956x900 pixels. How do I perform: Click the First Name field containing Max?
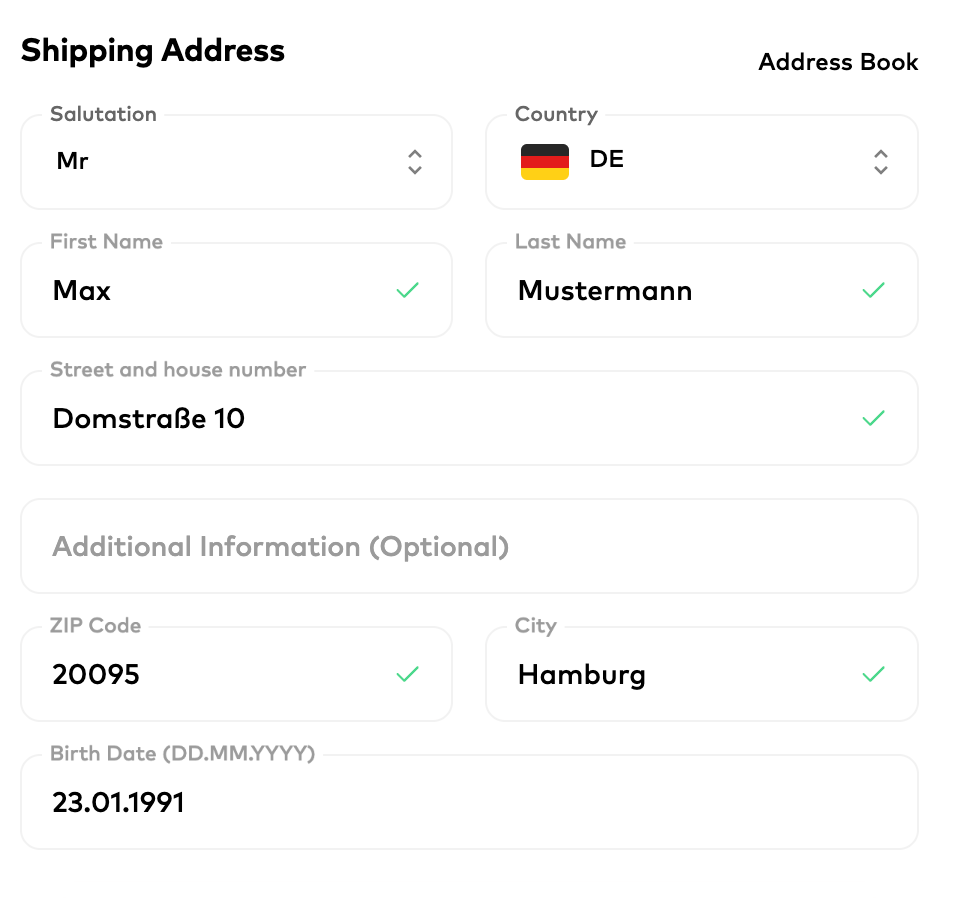tap(220, 291)
